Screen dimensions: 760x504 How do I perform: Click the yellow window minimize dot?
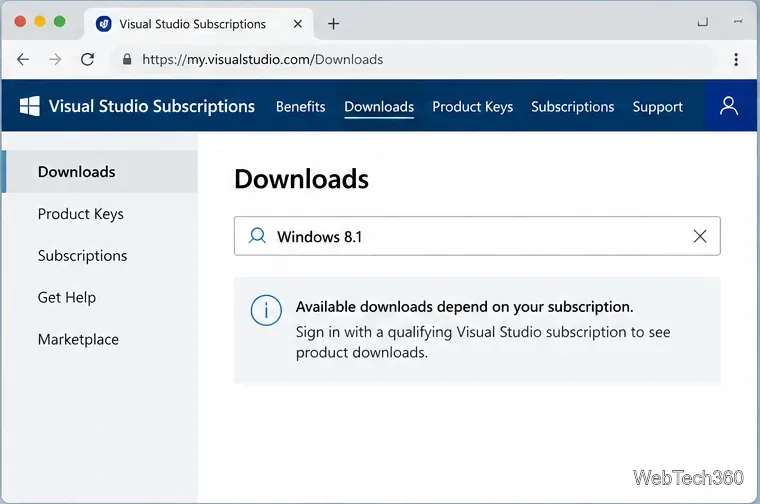[x=40, y=21]
